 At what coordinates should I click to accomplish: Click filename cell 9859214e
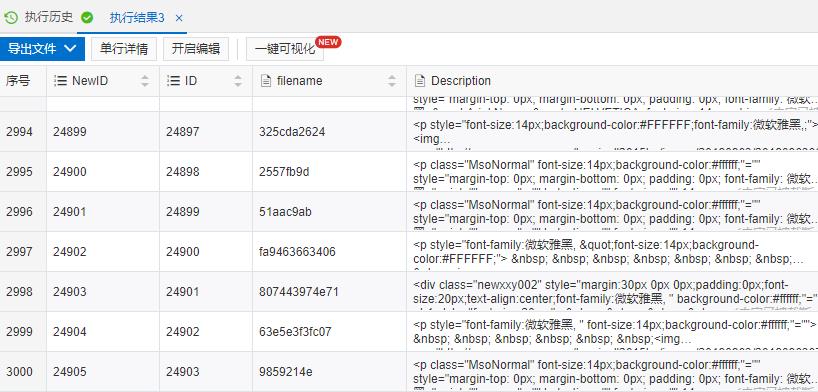(329, 371)
